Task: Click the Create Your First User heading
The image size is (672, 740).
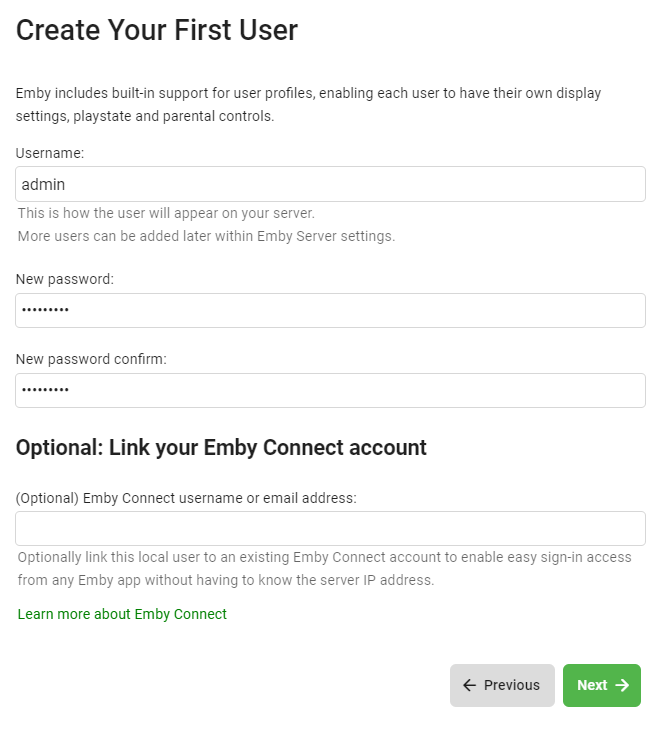Action: 157,30
